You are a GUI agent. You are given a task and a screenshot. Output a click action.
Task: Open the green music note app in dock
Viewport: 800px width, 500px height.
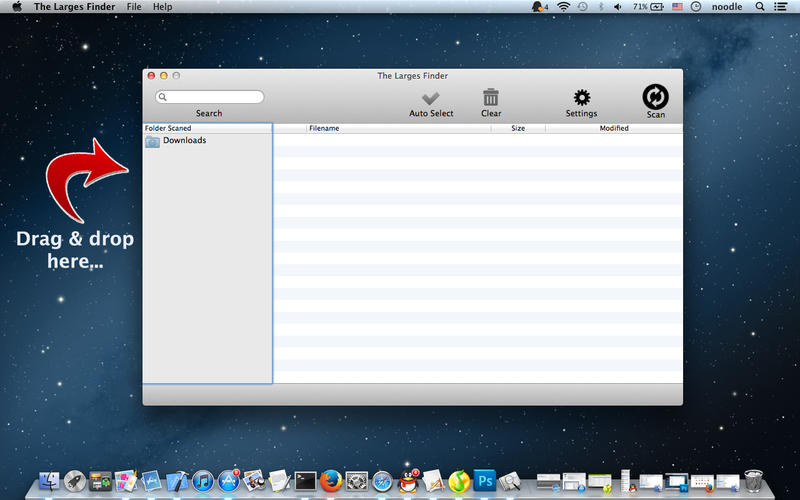tap(459, 481)
